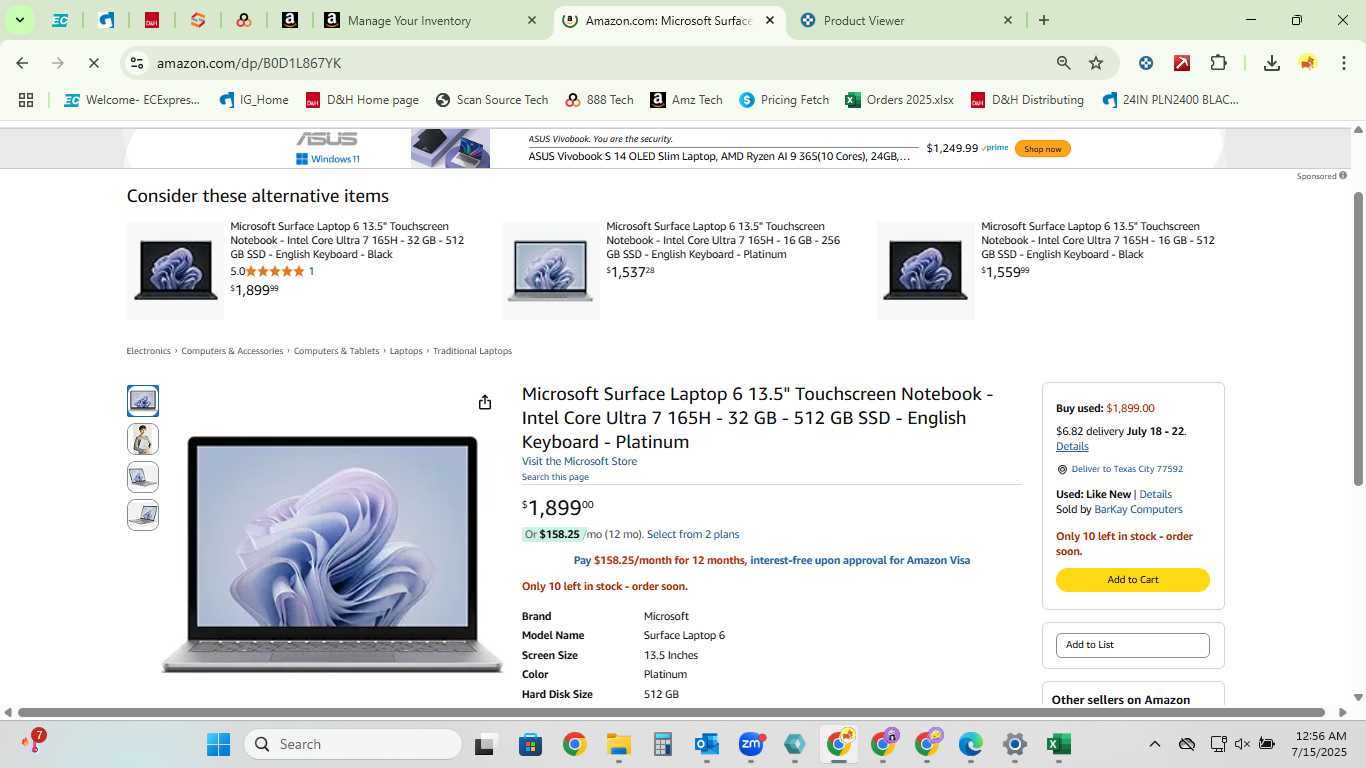The width and height of the screenshot is (1366, 768).
Task: Open the Orders 2025.xlsx bookmark
Action: [899, 100]
